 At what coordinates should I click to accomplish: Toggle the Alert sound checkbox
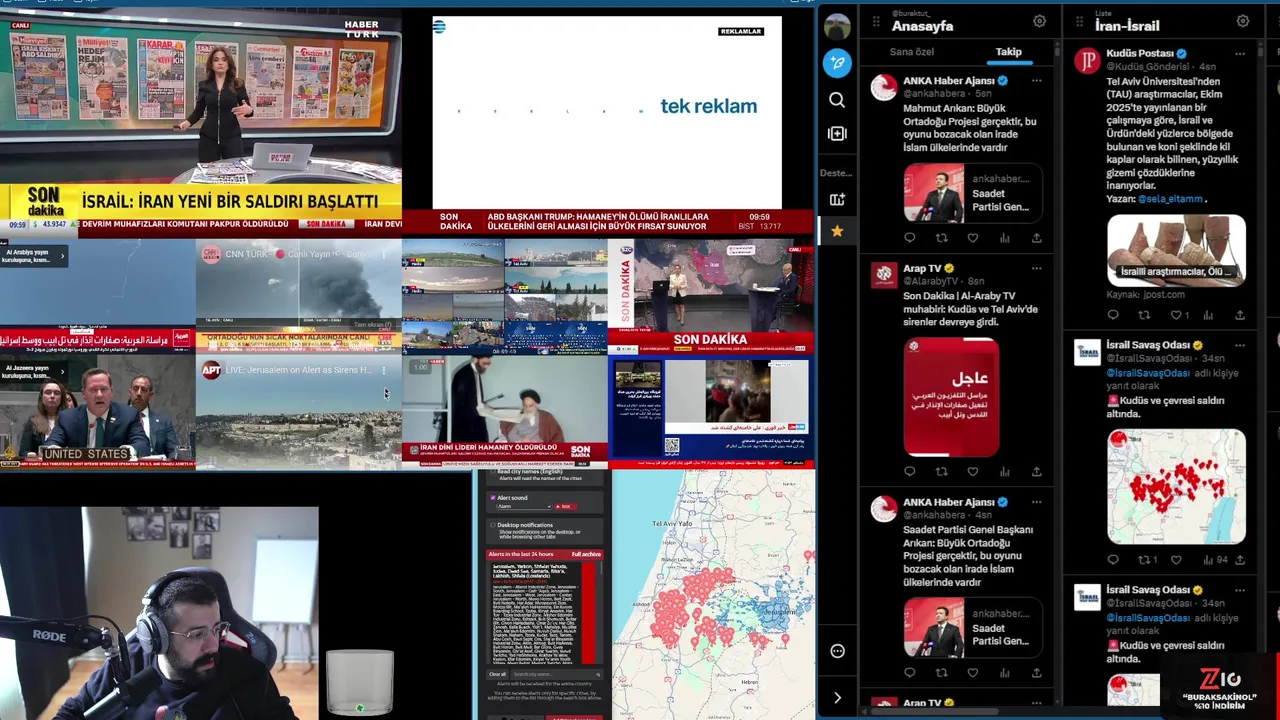pos(492,497)
